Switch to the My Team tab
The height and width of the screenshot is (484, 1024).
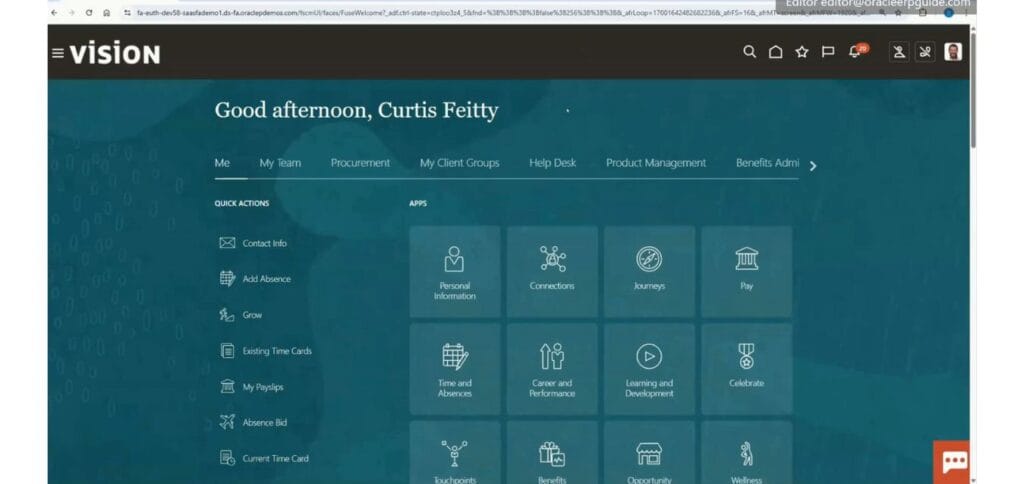[x=280, y=163]
